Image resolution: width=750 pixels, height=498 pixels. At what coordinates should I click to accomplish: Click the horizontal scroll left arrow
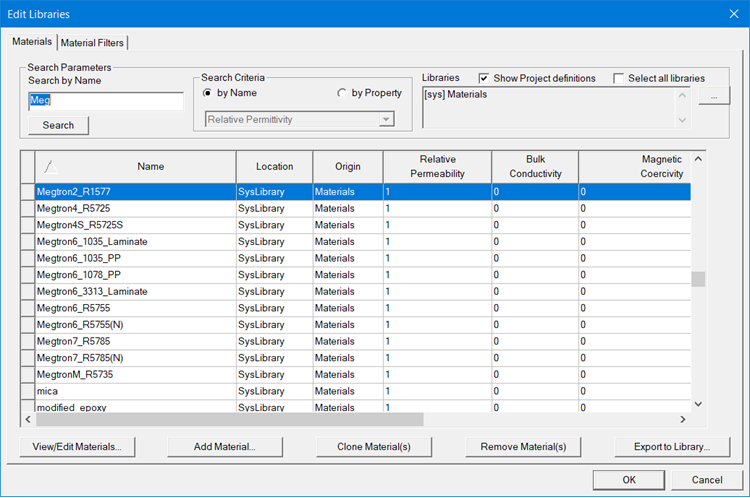click(28, 420)
